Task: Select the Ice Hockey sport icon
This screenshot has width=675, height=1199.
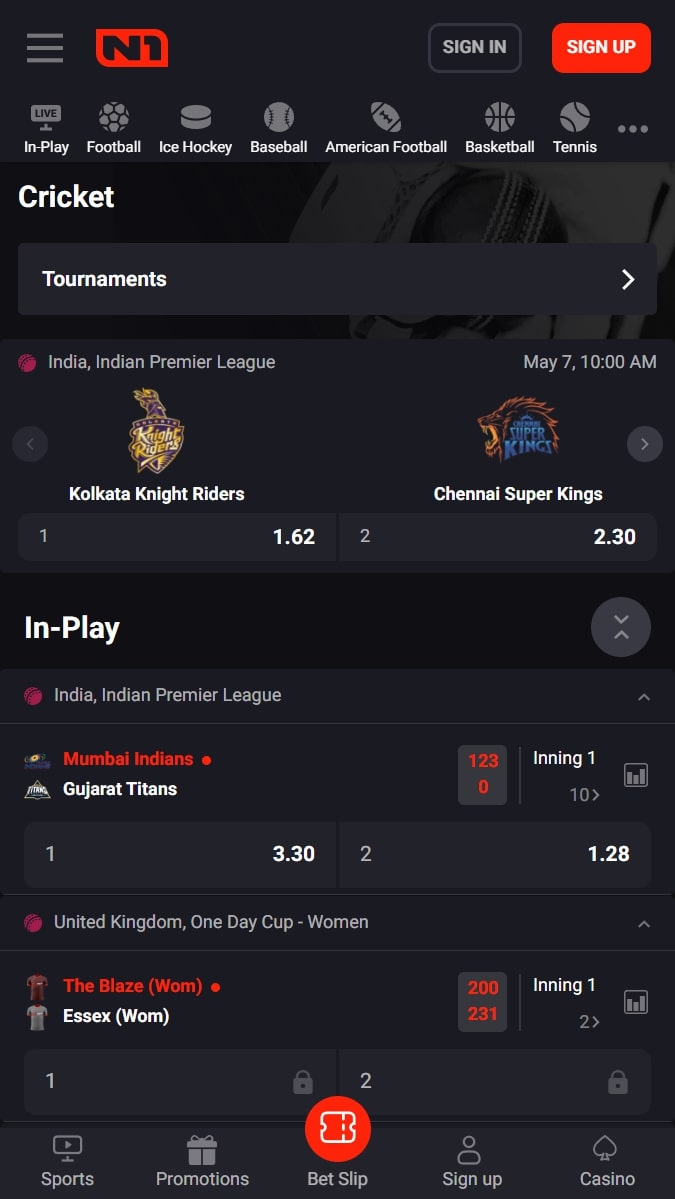Action: pyautogui.click(x=195, y=117)
